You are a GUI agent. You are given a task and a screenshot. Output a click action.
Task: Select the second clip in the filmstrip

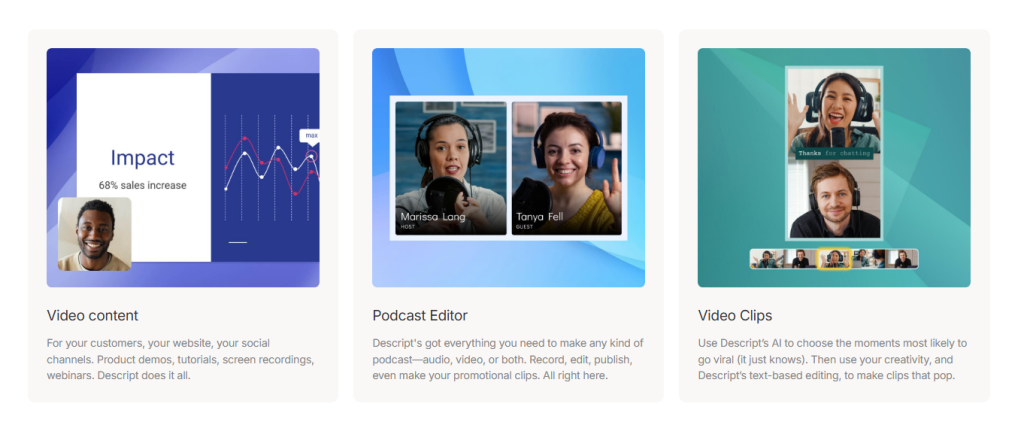[x=800, y=259]
